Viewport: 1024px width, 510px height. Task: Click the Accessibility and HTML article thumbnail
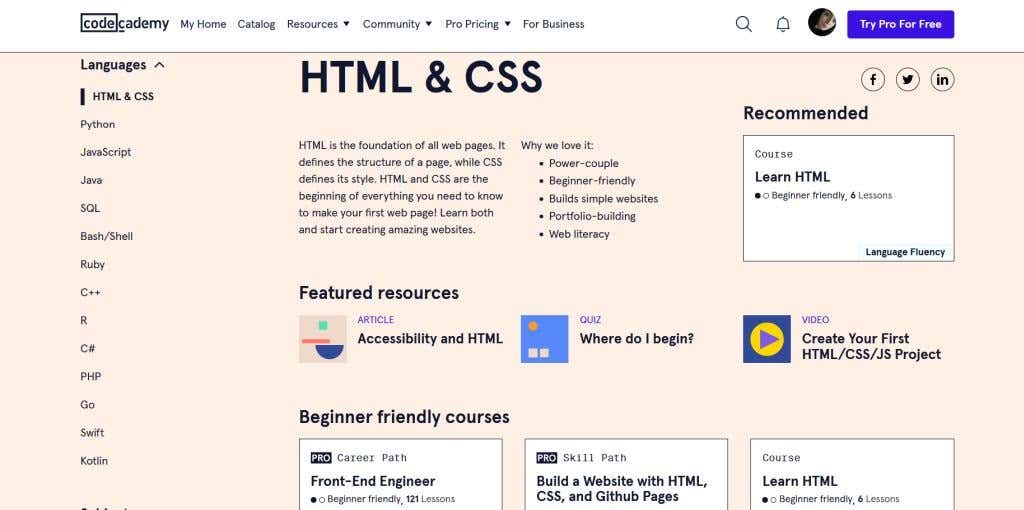pos(323,339)
